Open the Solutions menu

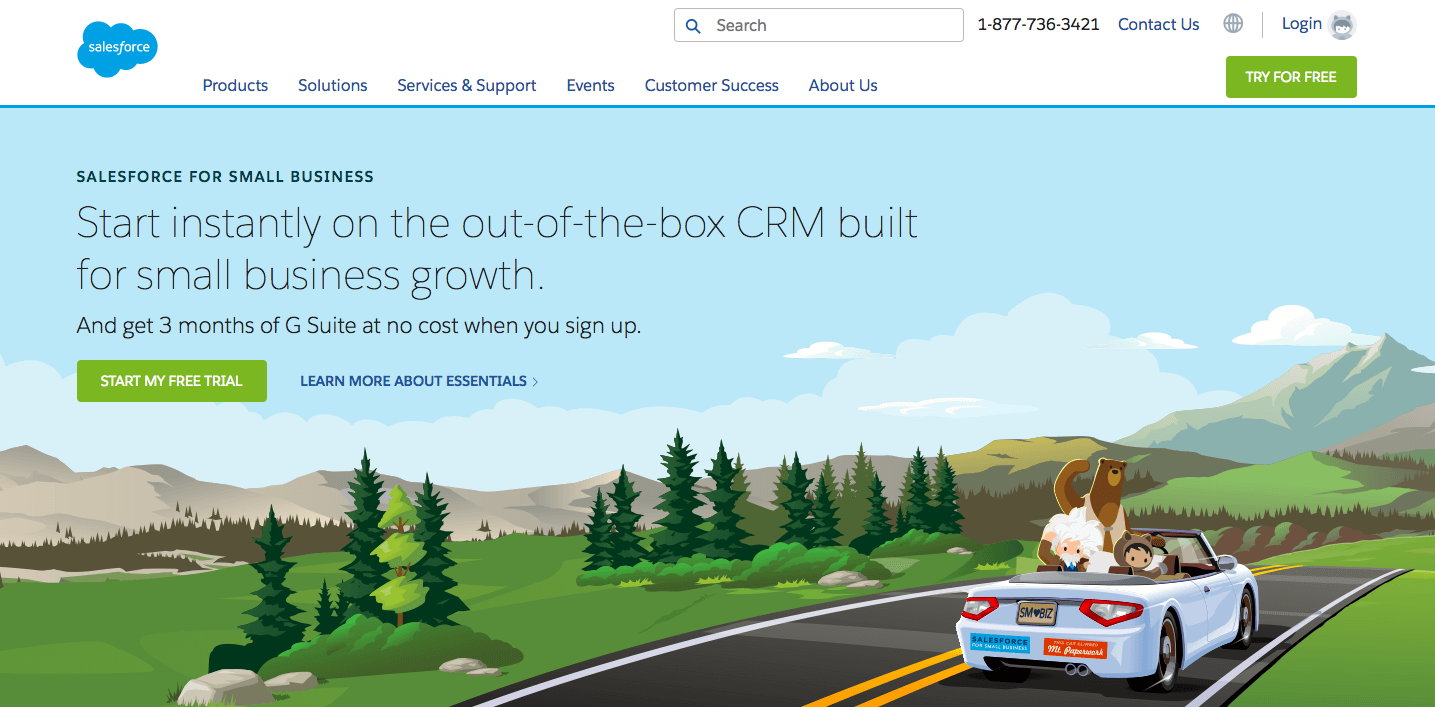coord(333,86)
